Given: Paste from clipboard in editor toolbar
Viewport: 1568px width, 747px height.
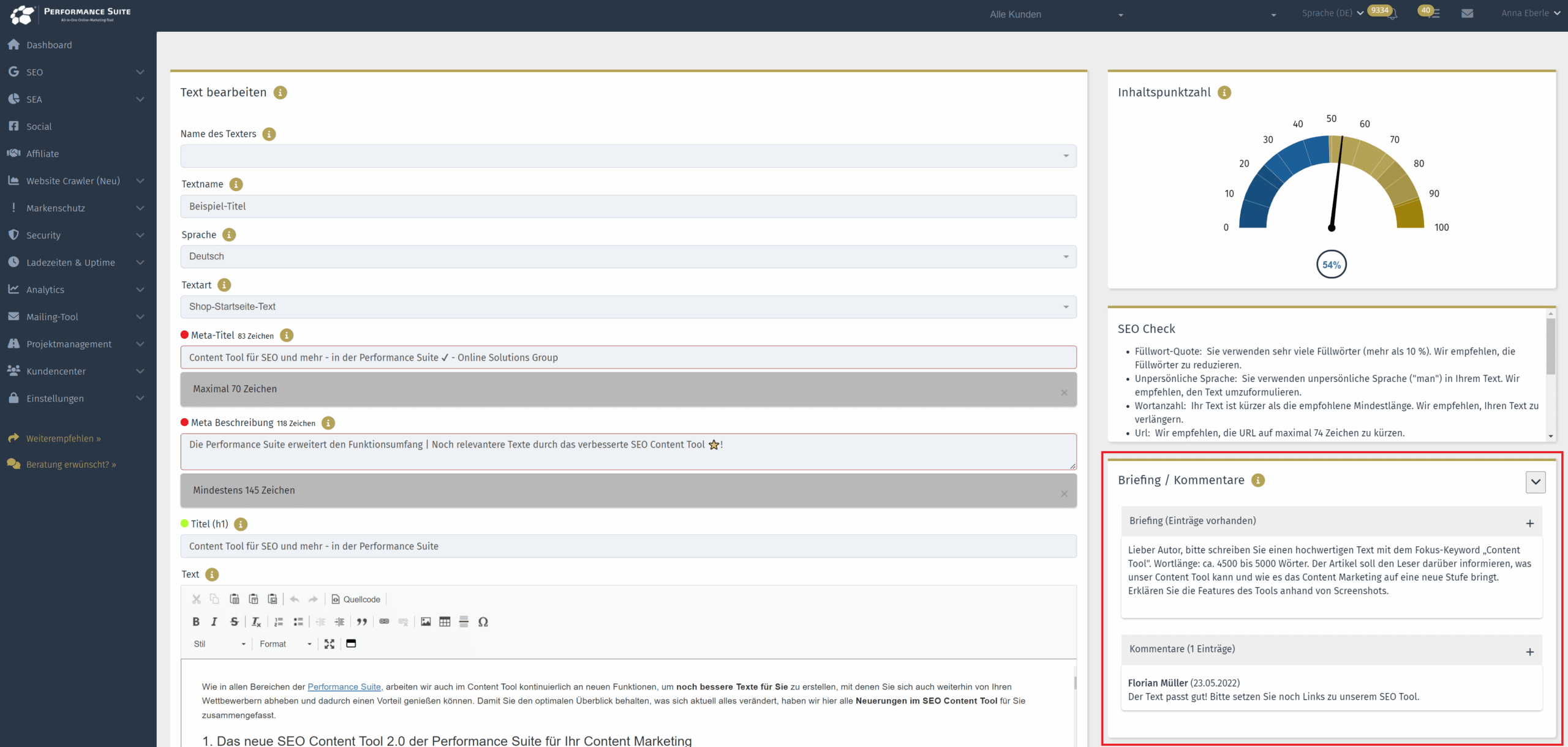Looking at the screenshot, I should pos(234,599).
